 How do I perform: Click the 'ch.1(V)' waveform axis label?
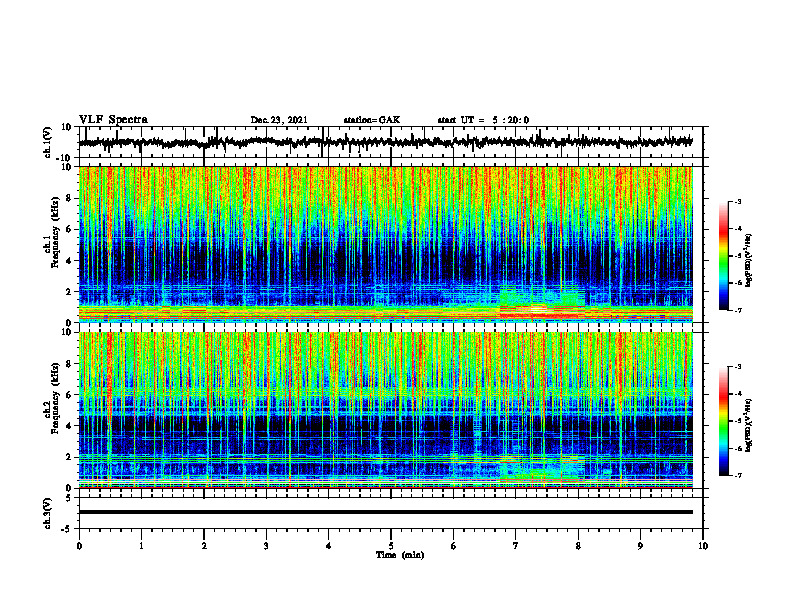[x=48, y=142]
